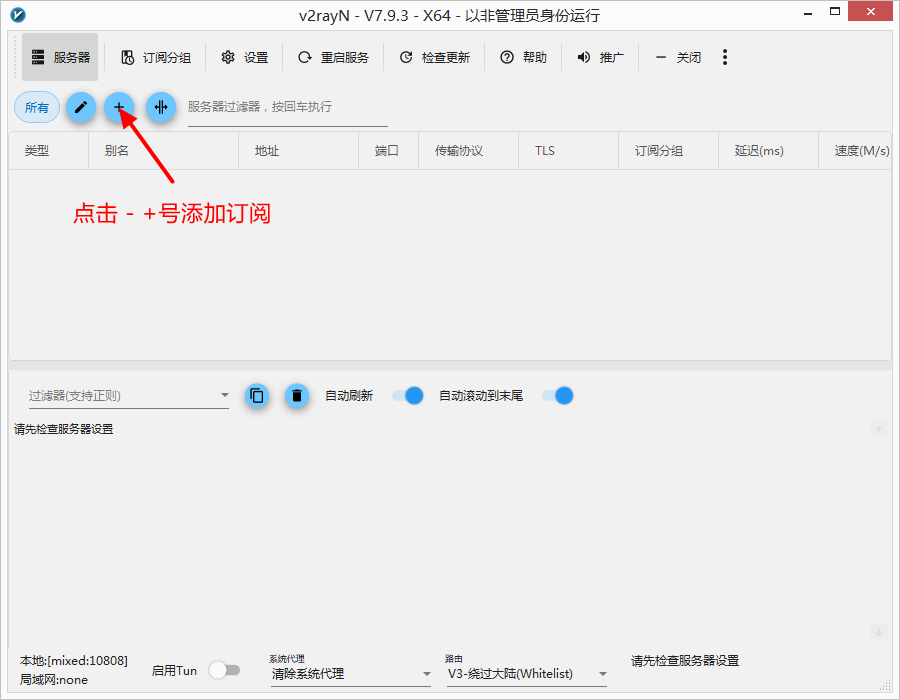Click the copy log icon
This screenshot has height=700, width=900.
tap(257, 396)
